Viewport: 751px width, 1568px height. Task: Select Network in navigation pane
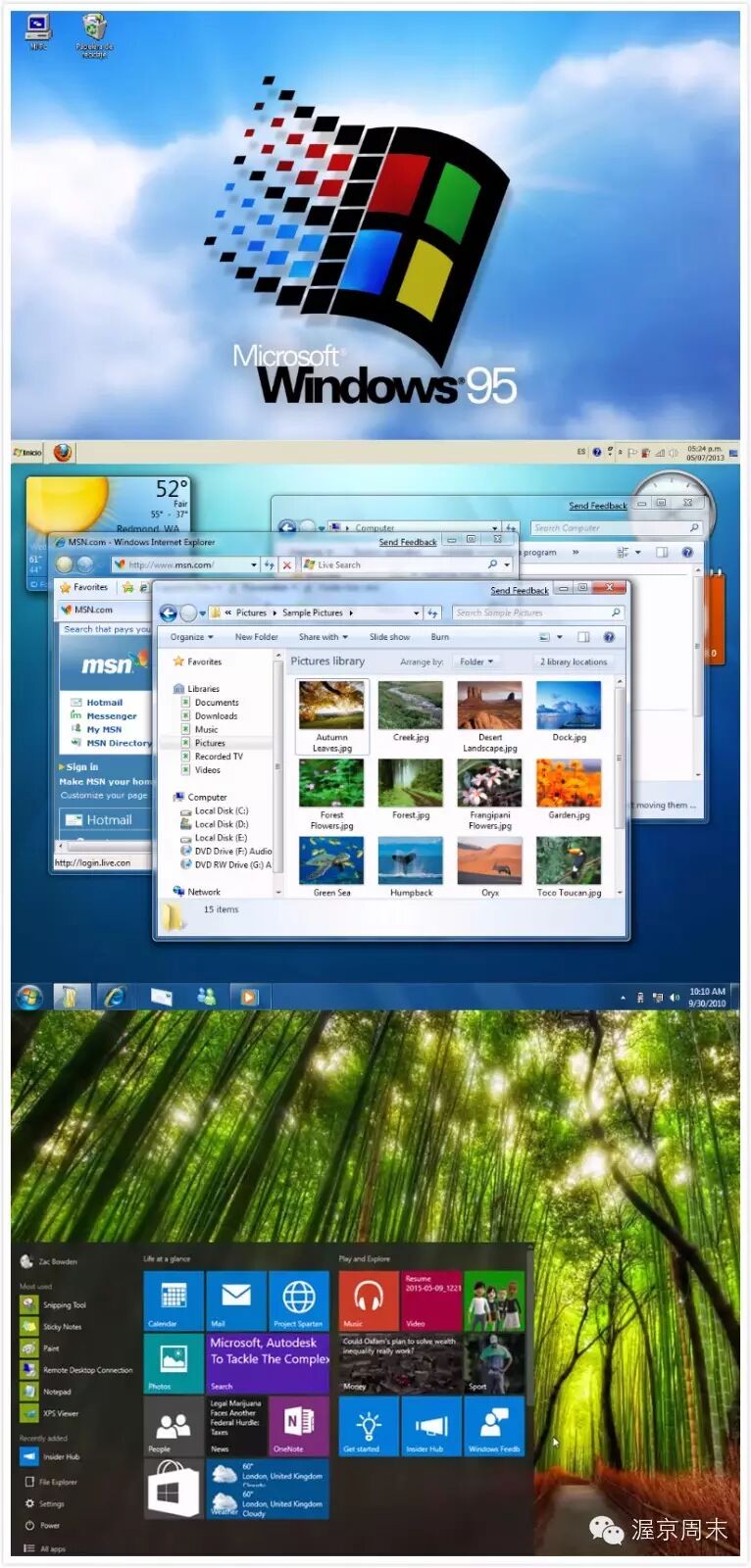pyautogui.click(x=204, y=892)
